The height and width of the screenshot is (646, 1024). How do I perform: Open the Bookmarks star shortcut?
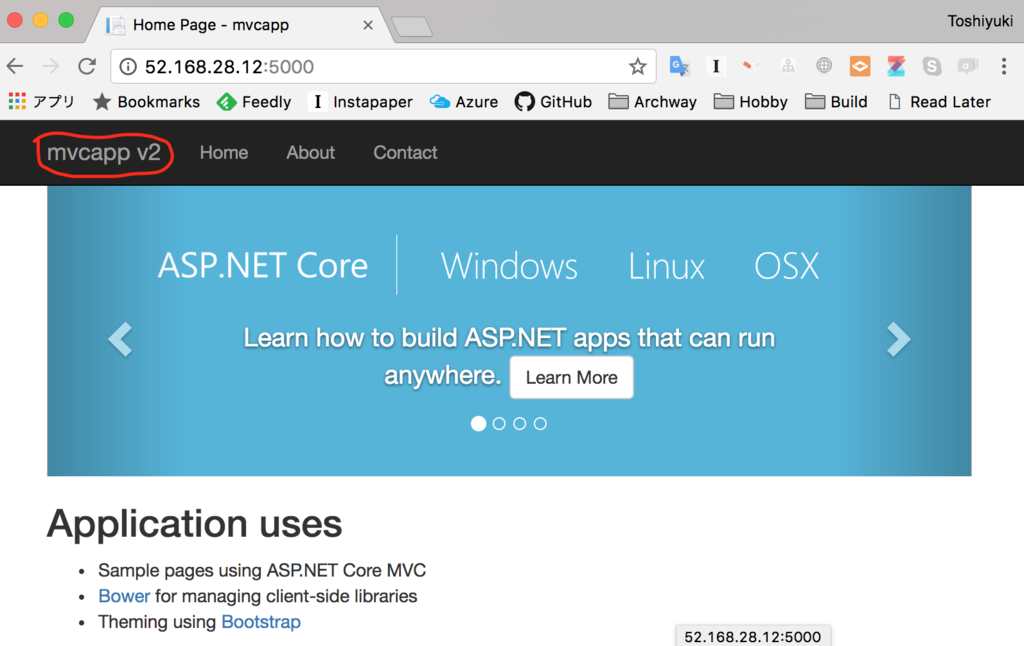[146, 102]
